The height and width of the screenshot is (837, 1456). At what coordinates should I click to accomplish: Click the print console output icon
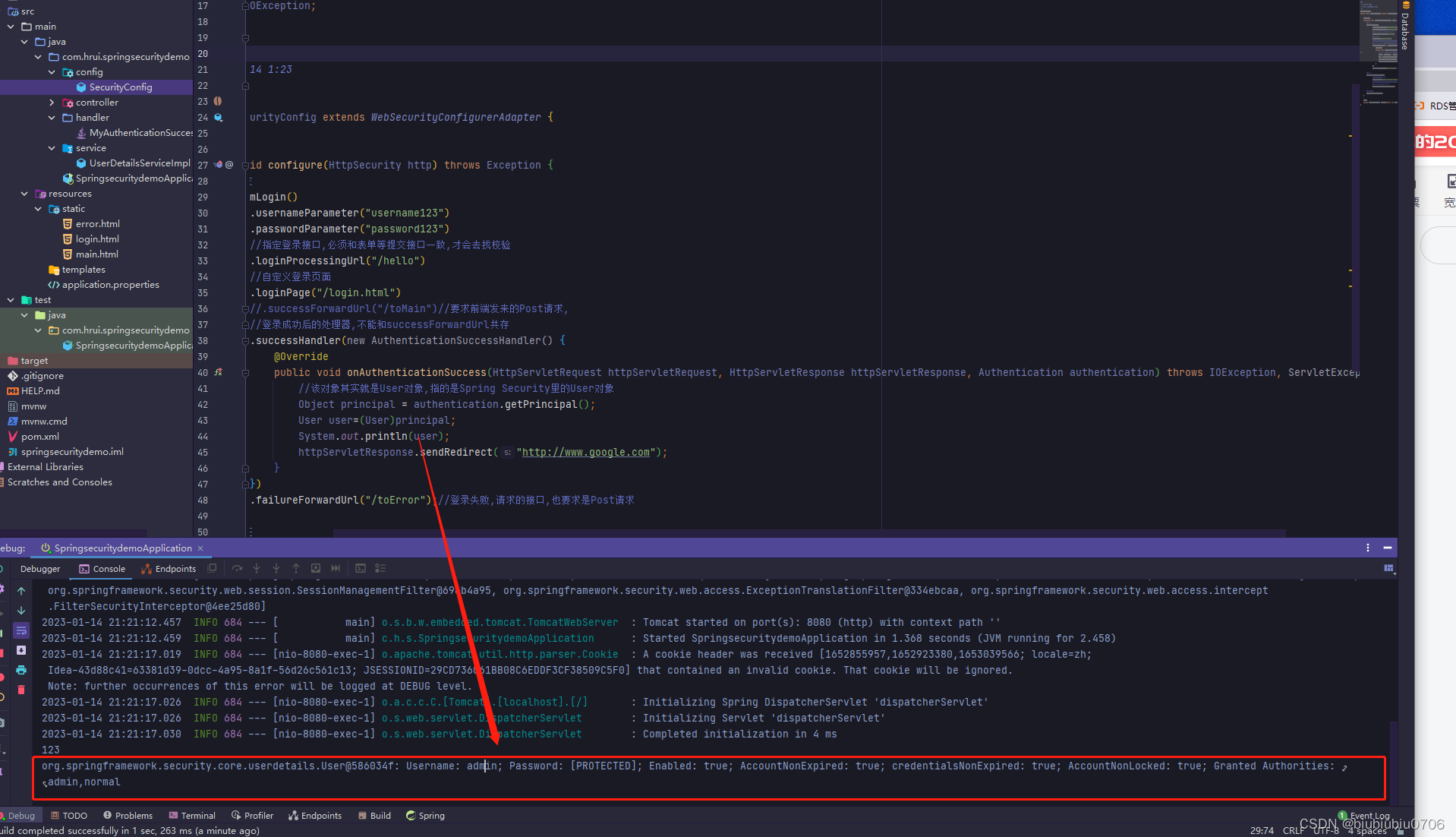click(21, 670)
